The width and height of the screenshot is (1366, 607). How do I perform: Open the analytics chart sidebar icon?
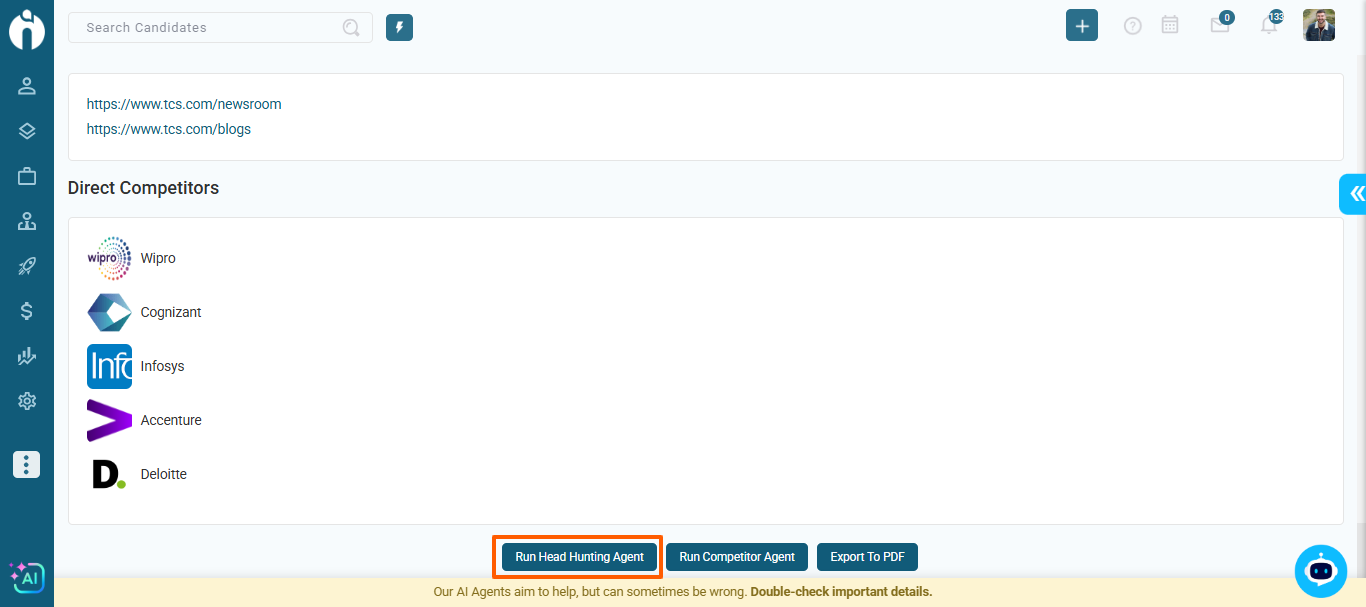pos(27,356)
